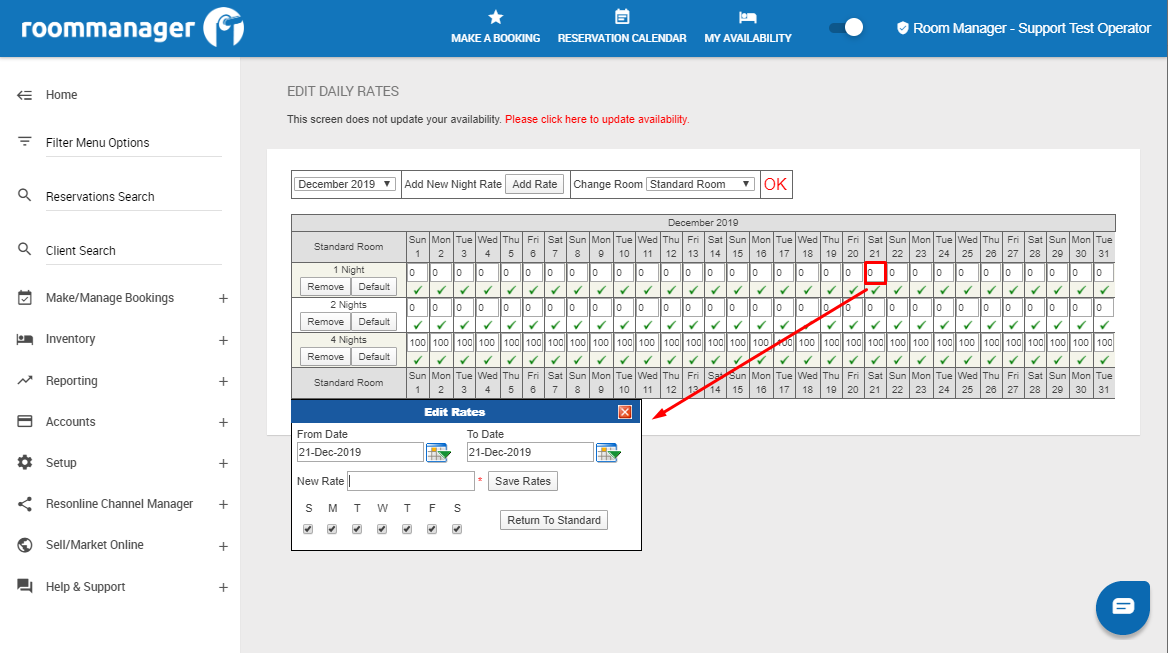Click the Inventory bed icon

[25, 339]
